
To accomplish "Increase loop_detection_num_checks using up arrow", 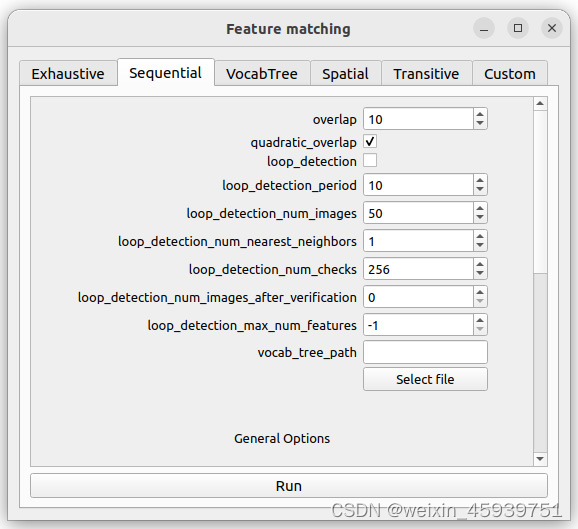I will coord(480,264).
